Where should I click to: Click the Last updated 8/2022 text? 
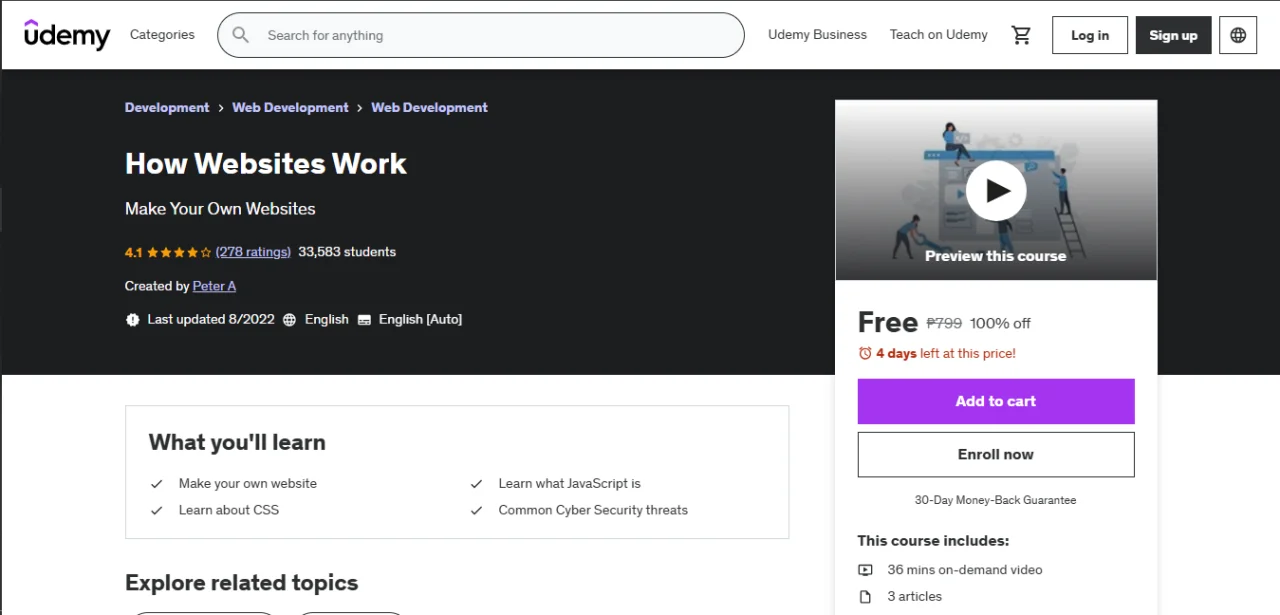pyautogui.click(x=211, y=320)
